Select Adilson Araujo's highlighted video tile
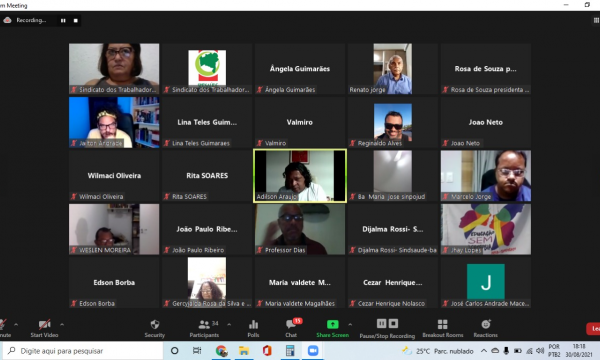 point(300,176)
